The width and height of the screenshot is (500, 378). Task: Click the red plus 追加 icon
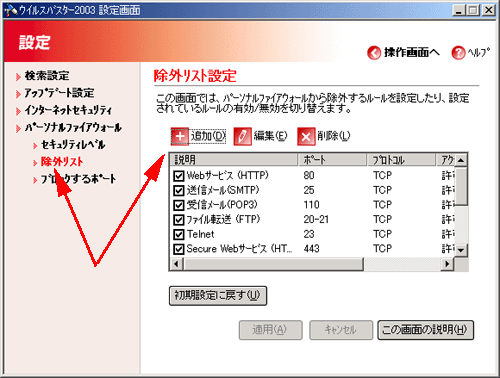180,136
